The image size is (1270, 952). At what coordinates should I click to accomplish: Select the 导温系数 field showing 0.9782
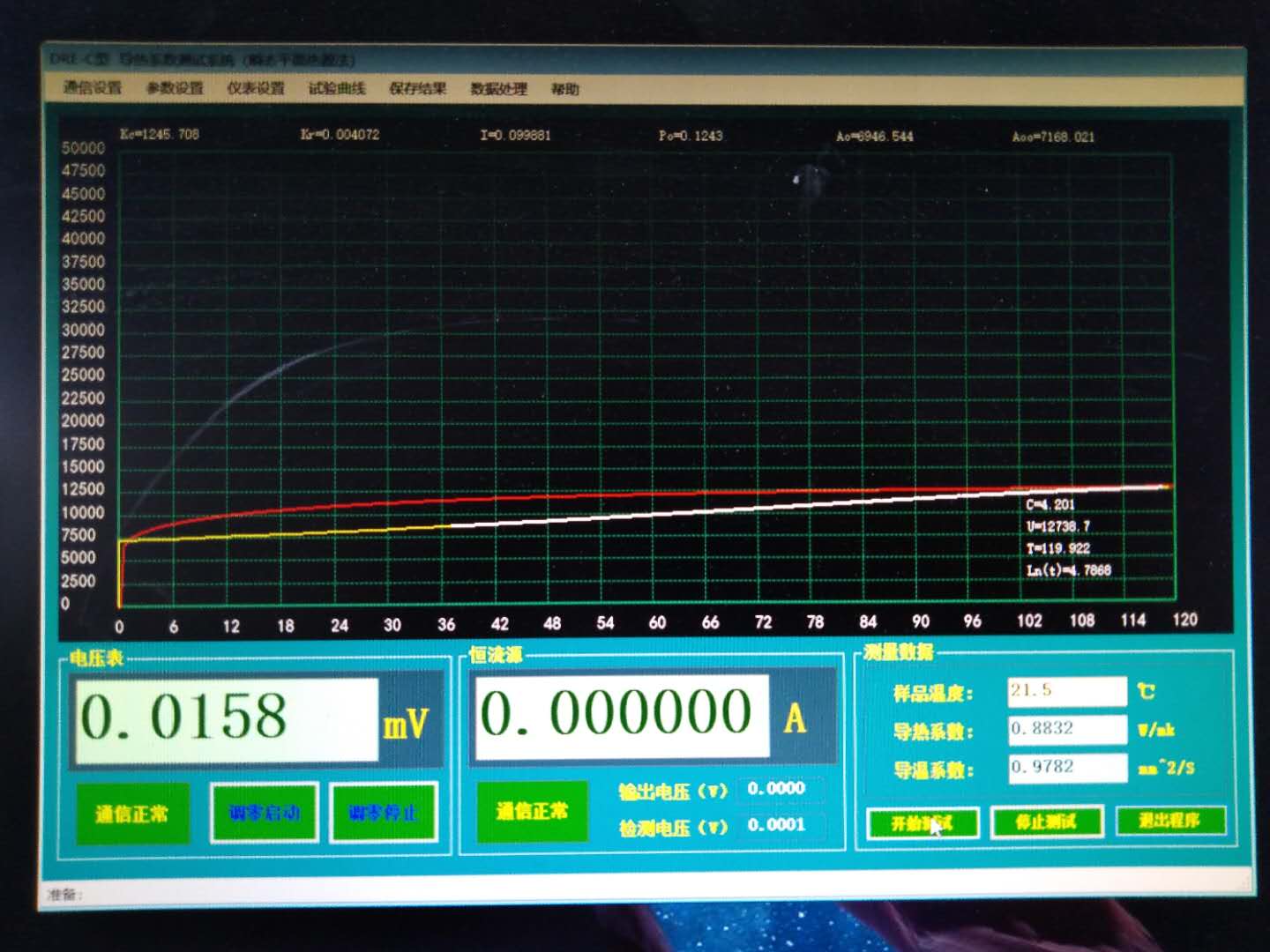point(1067,767)
